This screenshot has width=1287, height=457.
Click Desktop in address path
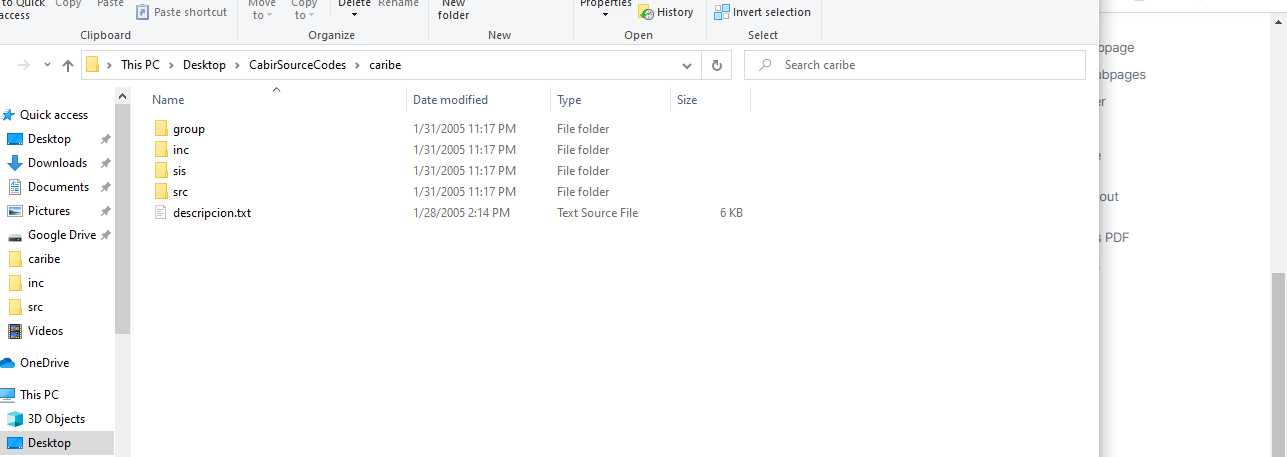[204, 65]
